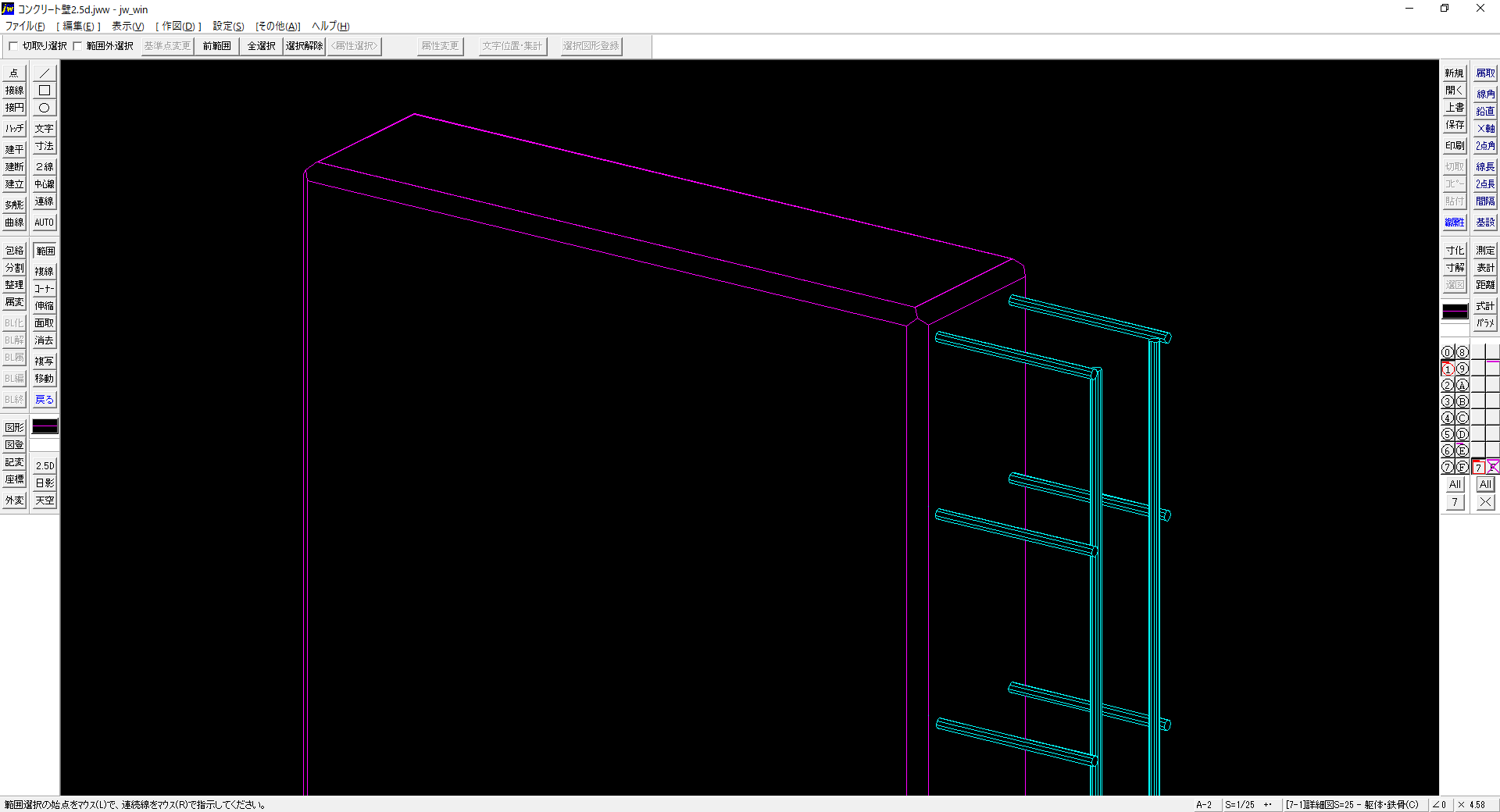This screenshot has height=812, width=1500.
Task: Click the 前範囲 previous range button
Action: pos(216,46)
